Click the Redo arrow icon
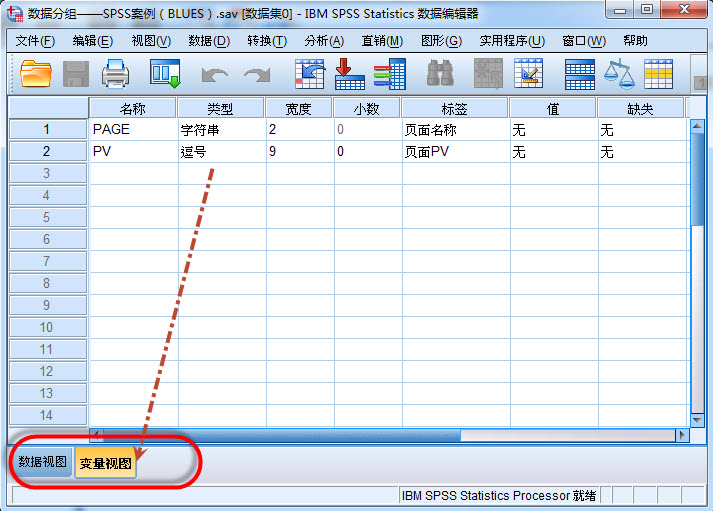Image resolution: width=713 pixels, height=511 pixels. (257, 75)
